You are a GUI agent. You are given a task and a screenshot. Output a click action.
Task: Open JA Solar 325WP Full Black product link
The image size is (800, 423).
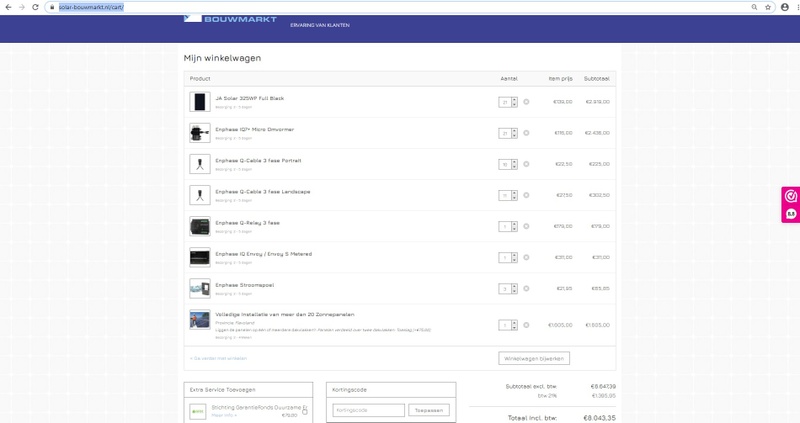tap(249, 98)
